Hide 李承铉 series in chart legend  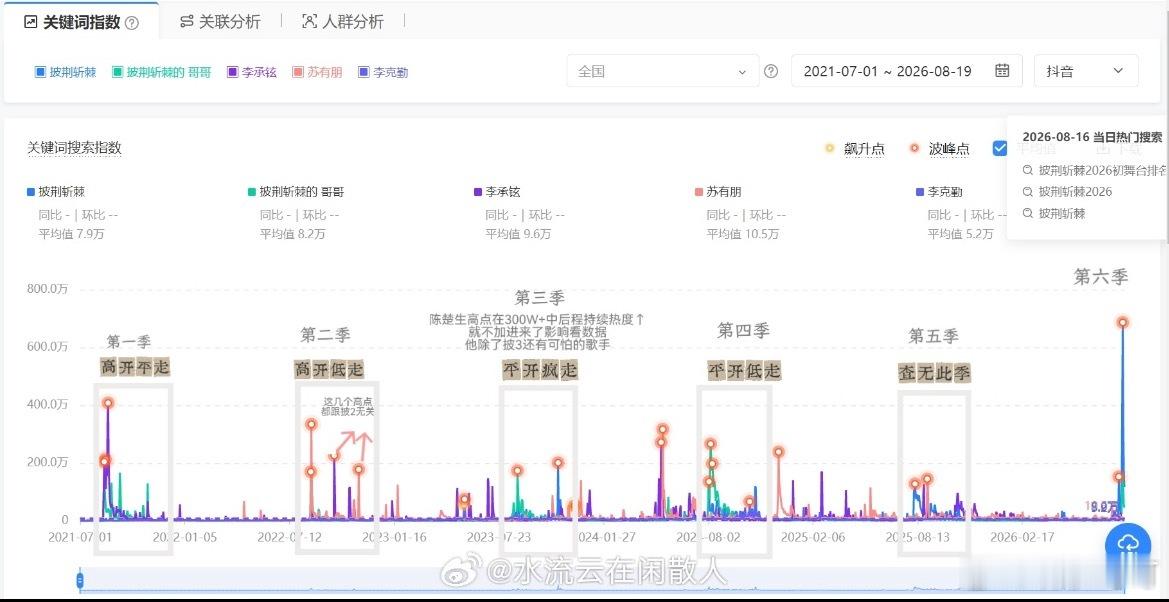[x=497, y=192]
